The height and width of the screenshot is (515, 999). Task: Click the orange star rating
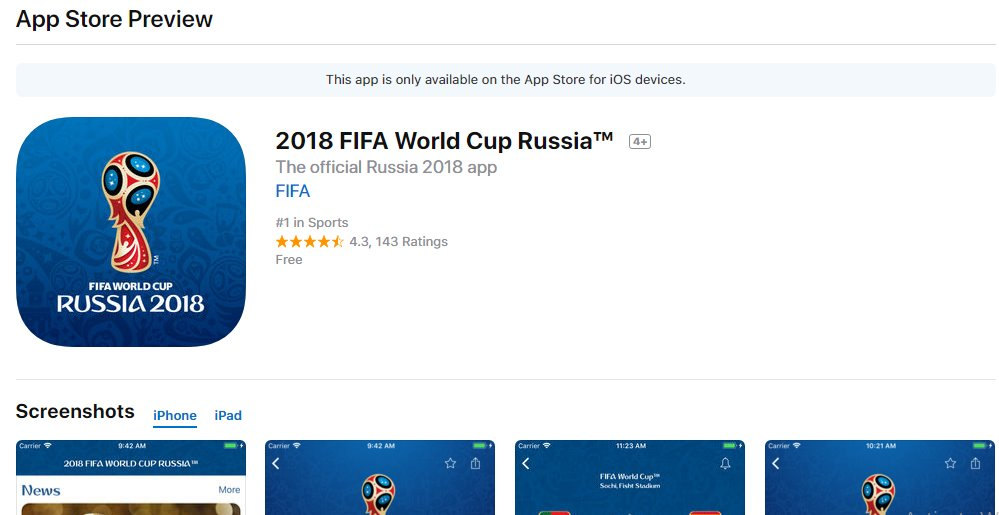310,242
